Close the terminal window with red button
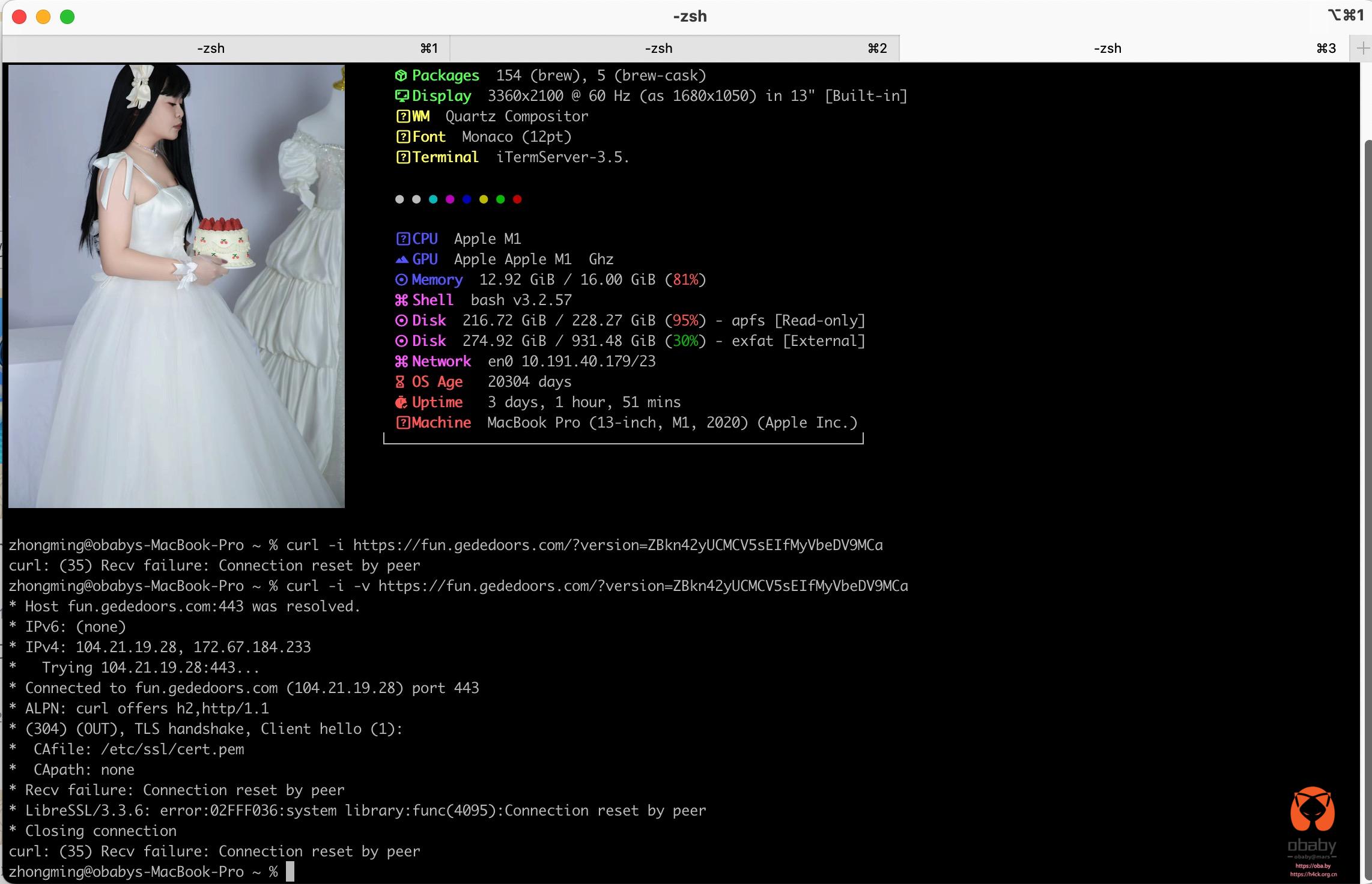 pyautogui.click(x=19, y=17)
